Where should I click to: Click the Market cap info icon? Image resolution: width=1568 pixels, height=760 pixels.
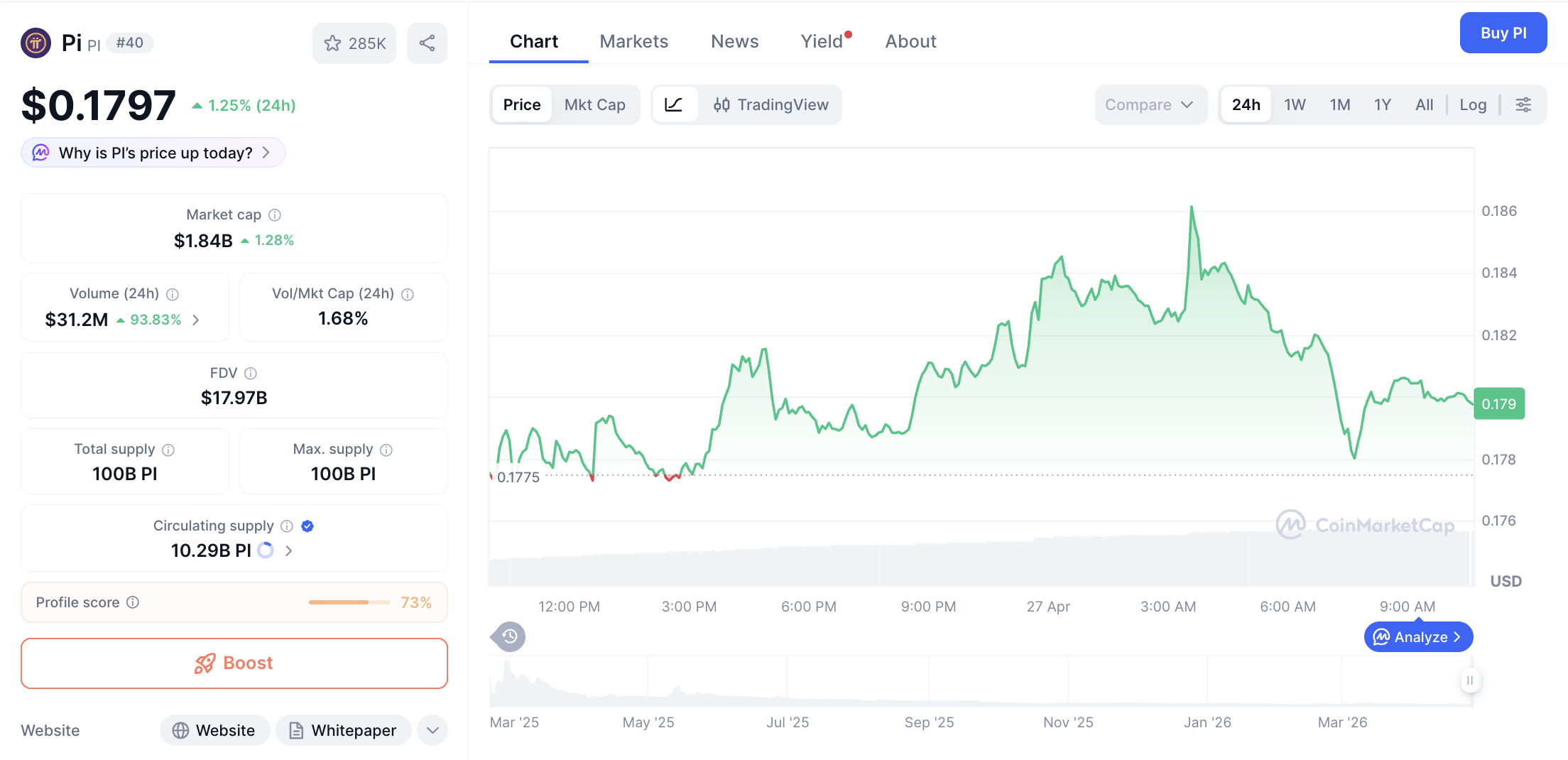tap(275, 215)
